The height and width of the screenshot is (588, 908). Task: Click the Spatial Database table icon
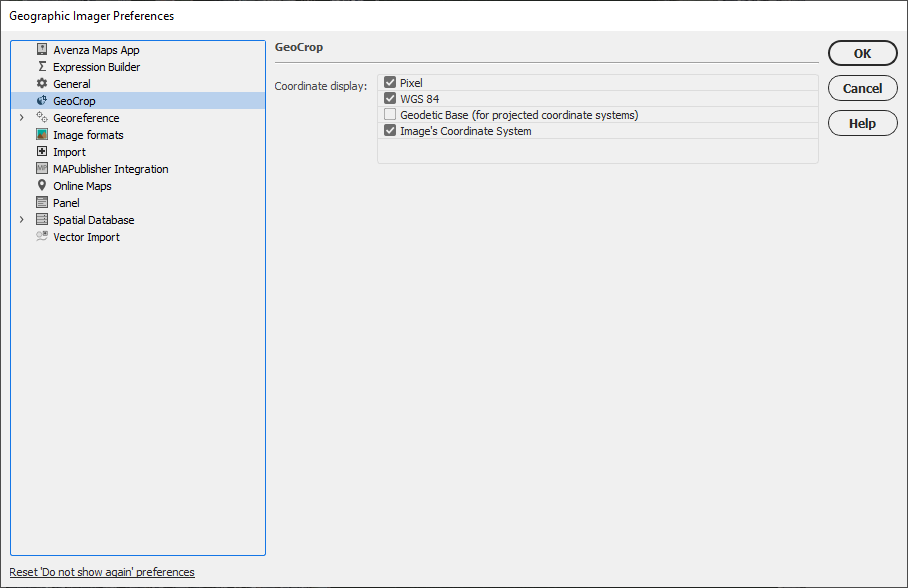42,220
